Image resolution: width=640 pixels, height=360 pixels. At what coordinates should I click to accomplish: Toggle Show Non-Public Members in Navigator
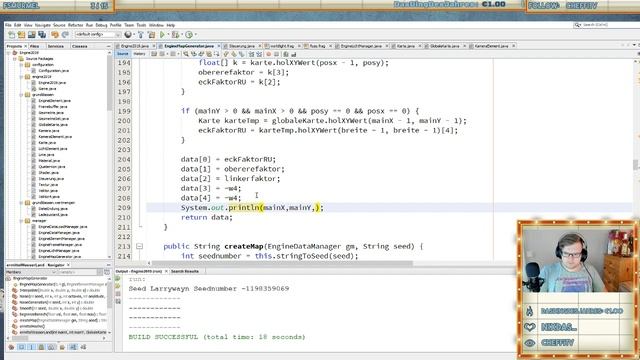pos(41,347)
